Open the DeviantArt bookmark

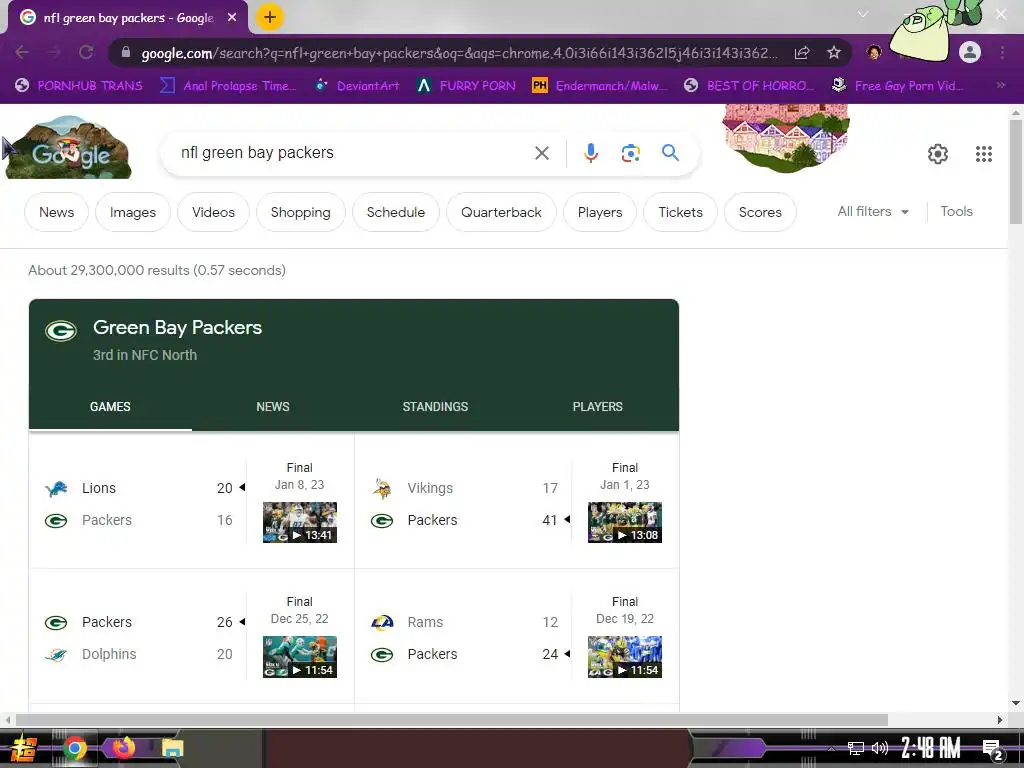(x=358, y=86)
